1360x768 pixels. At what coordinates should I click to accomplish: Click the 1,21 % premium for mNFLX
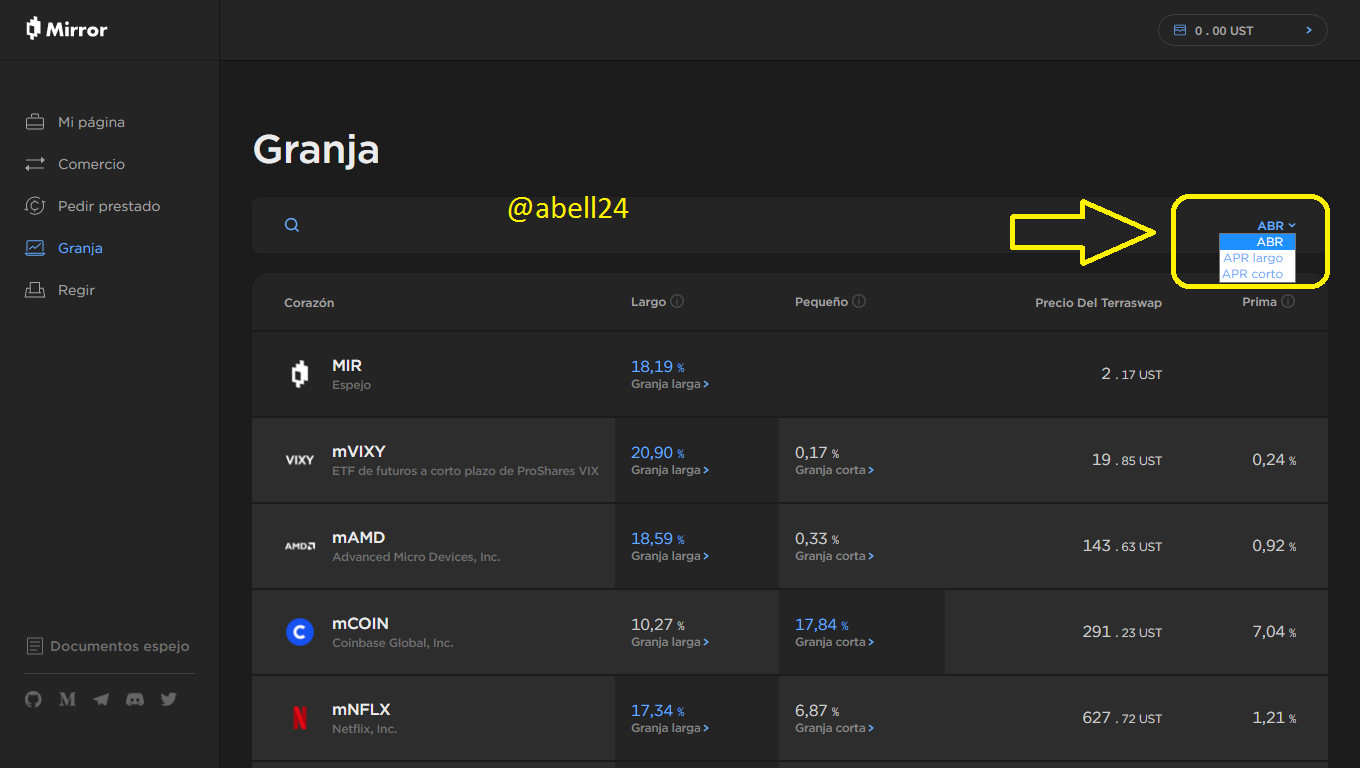[x=1274, y=718]
